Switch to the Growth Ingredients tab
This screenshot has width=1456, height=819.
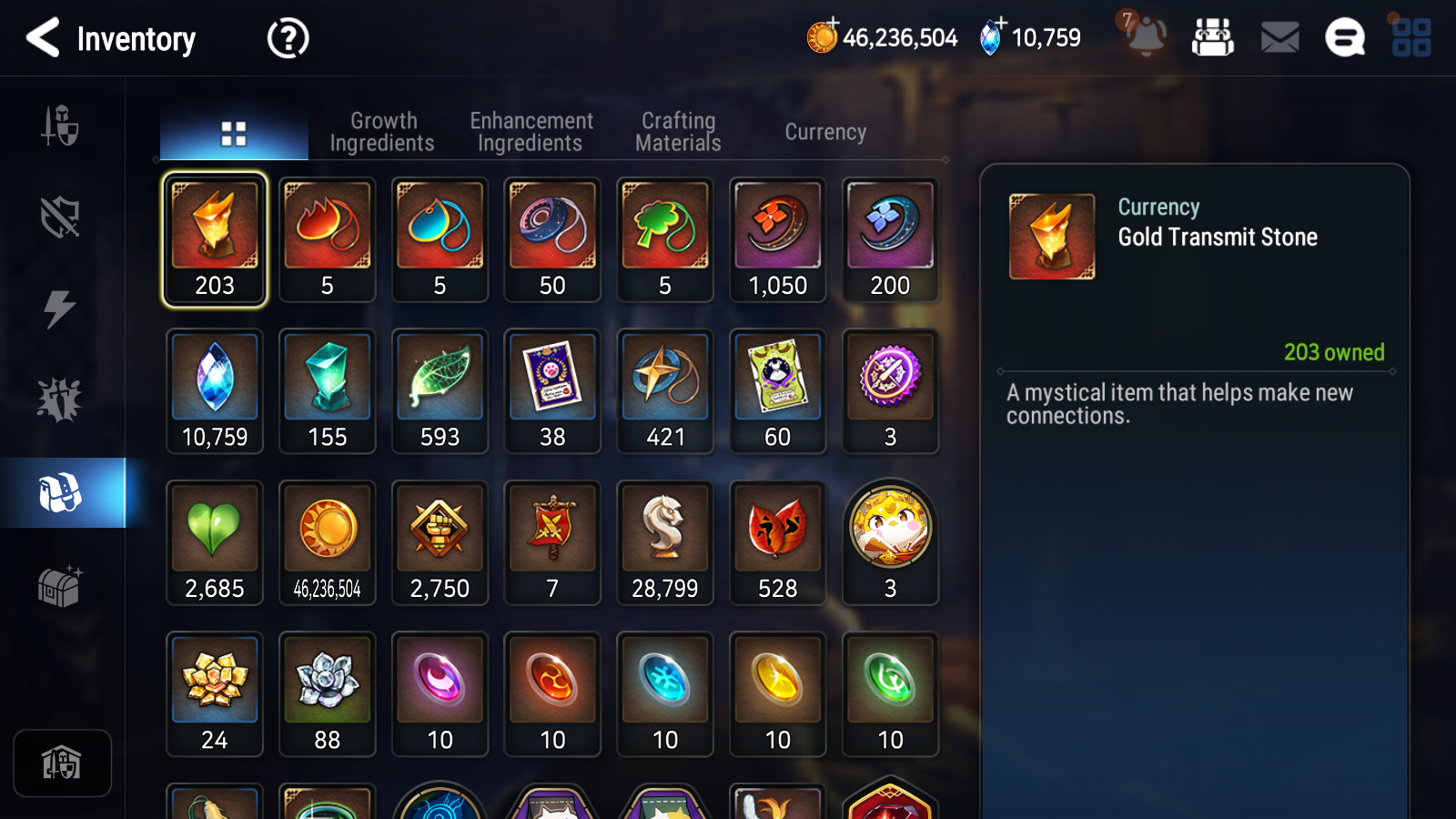click(382, 132)
